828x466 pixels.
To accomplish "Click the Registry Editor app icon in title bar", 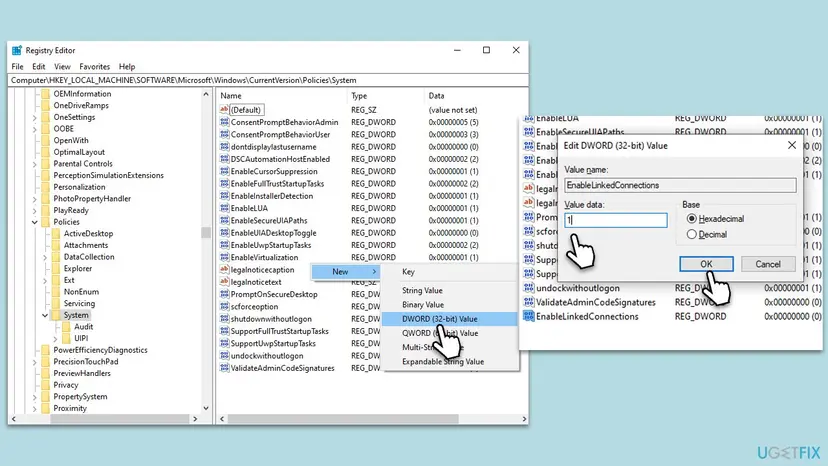I will coord(17,50).
